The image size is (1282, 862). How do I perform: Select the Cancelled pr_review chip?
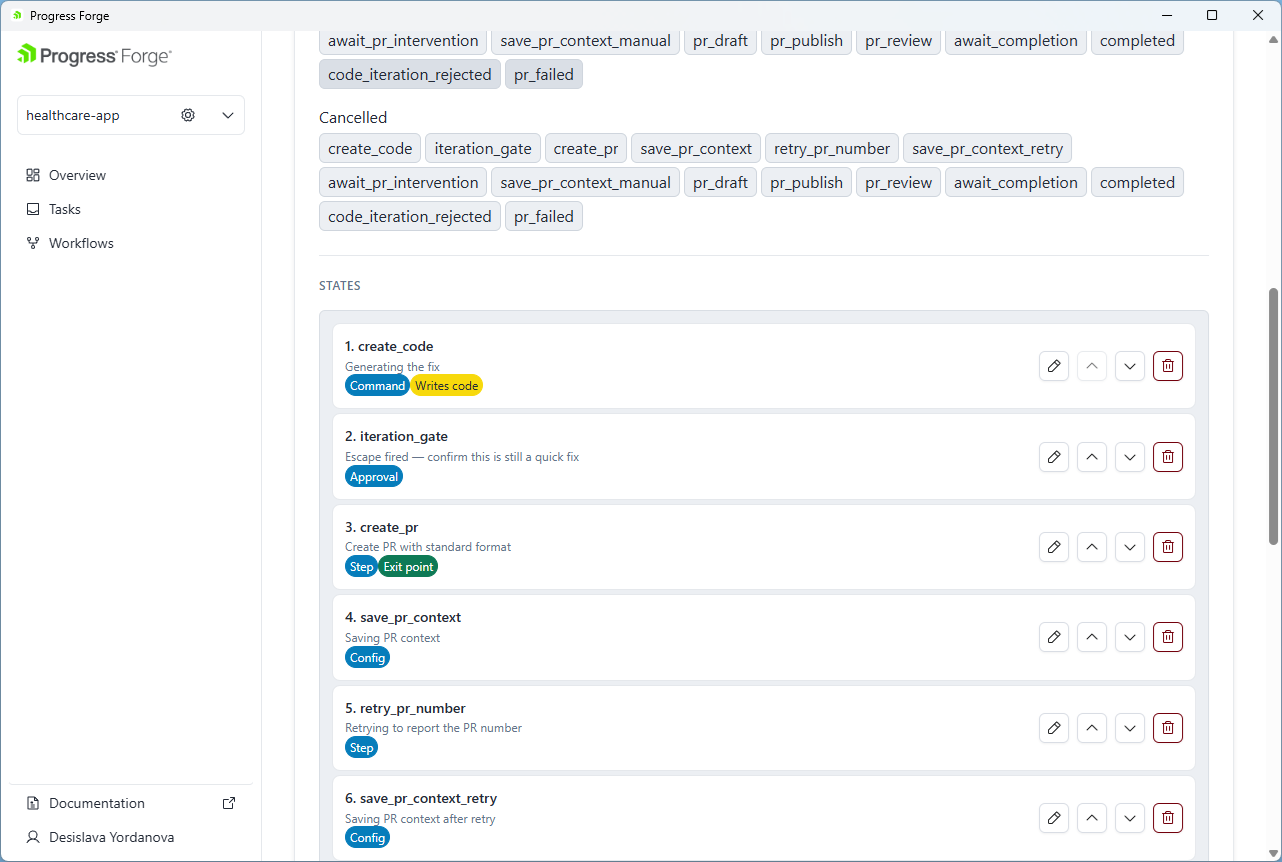(898, 183)
